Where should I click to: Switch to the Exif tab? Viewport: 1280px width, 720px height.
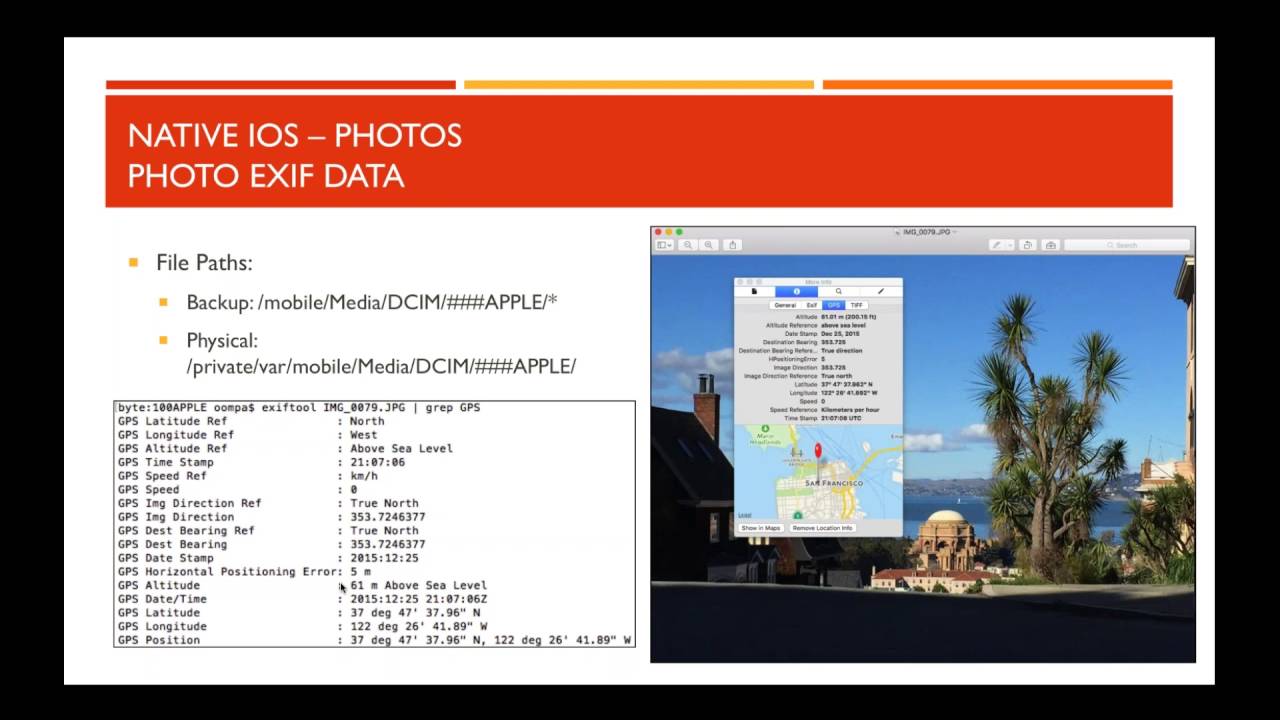pos(812,305)
